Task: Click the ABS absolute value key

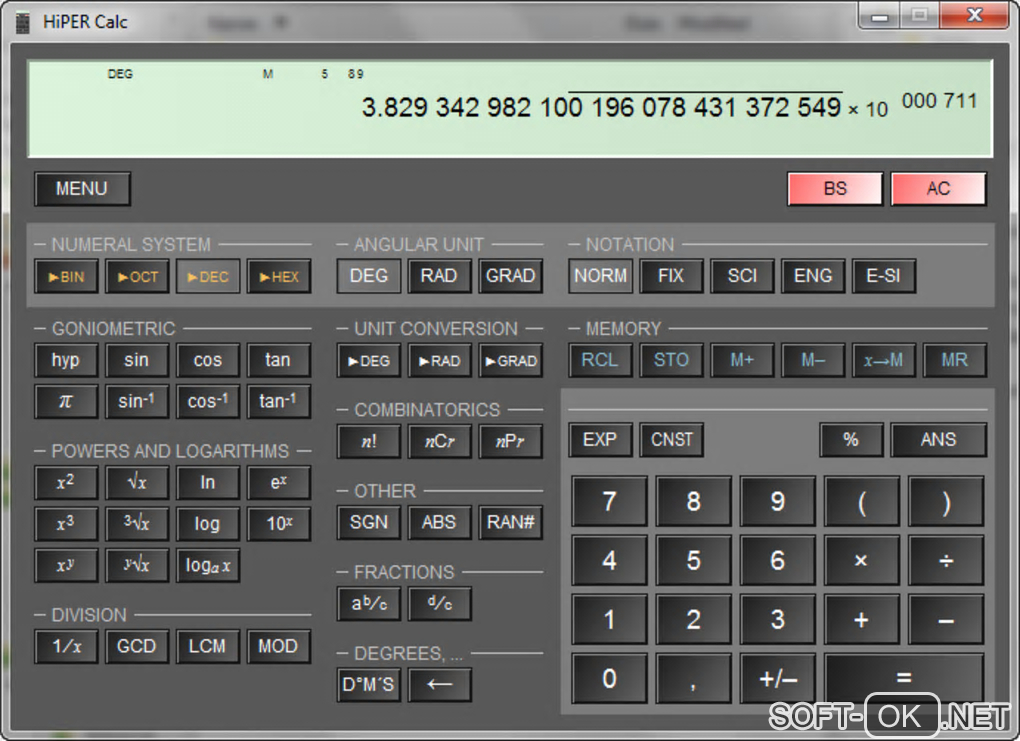Action: click(439, 522)
